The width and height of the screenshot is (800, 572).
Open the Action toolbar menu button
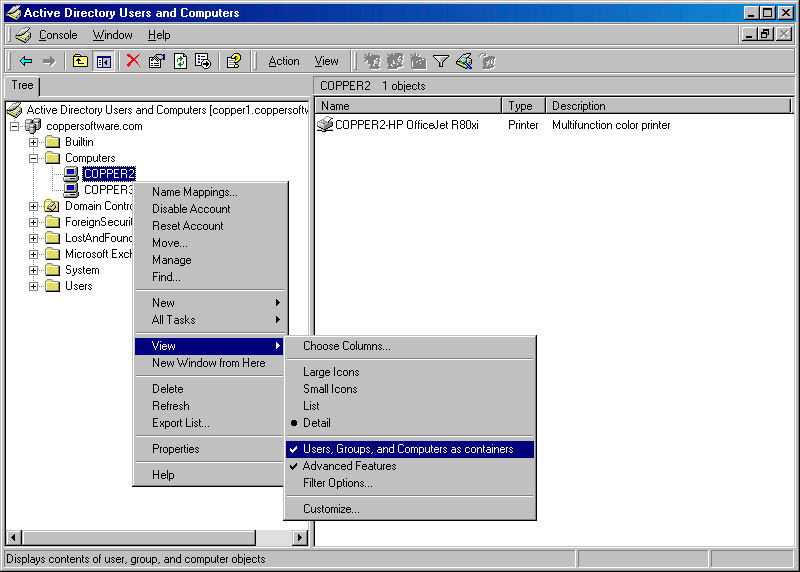[x=284, y=61]
